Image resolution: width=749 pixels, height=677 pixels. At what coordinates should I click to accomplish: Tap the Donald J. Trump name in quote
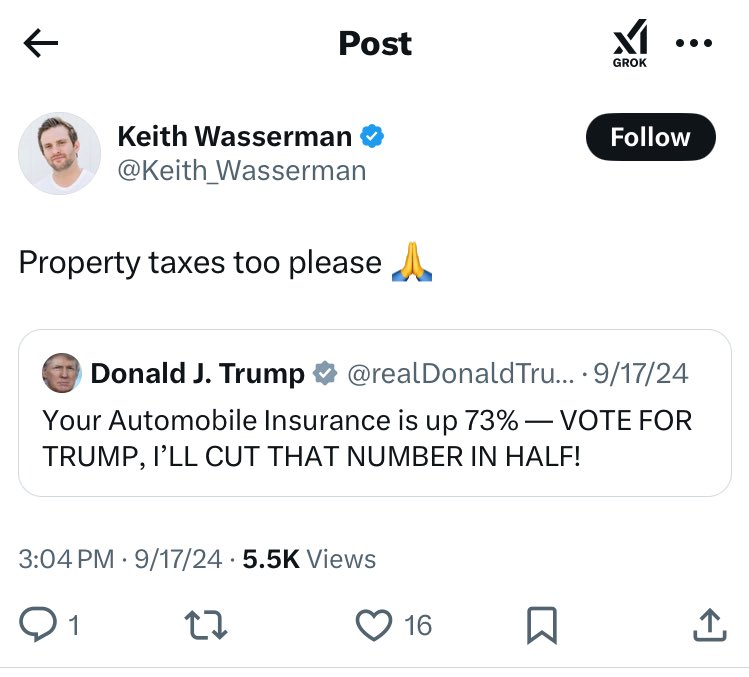tap(197, 374)
